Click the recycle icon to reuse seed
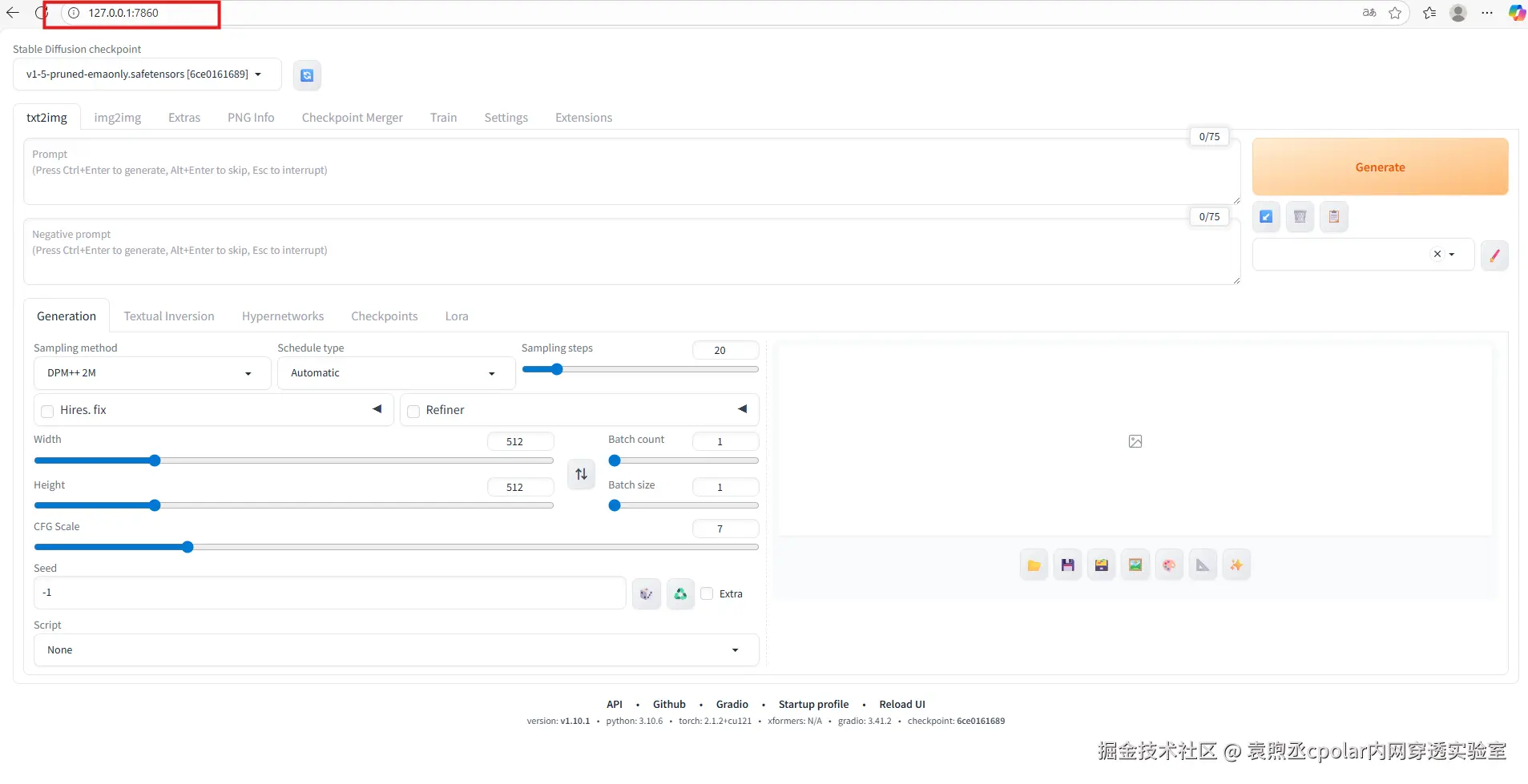The image size is (1528, 784). point(680,594)
